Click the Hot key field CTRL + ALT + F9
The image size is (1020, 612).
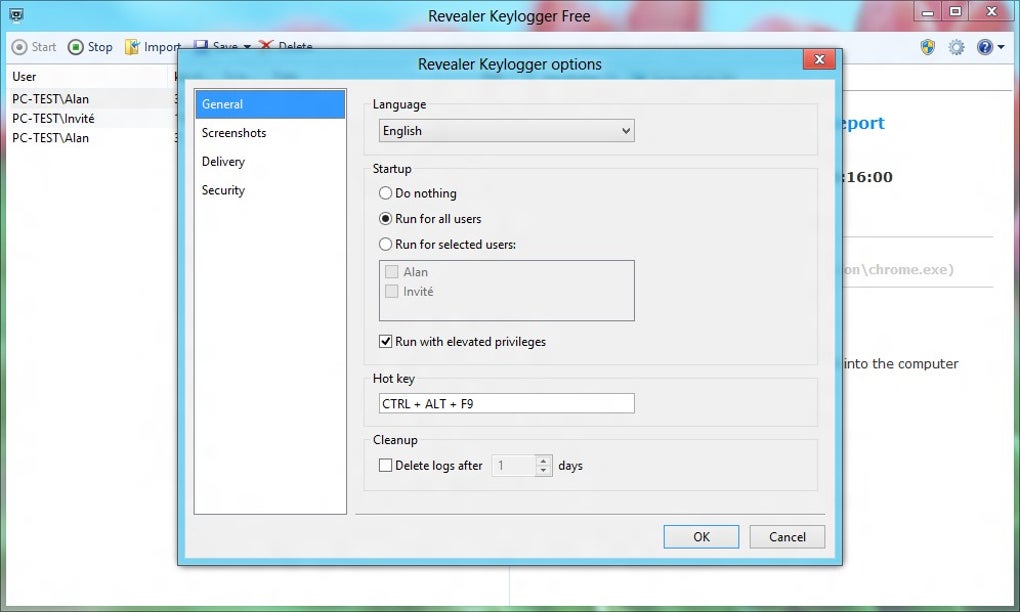tap(507, 403)
